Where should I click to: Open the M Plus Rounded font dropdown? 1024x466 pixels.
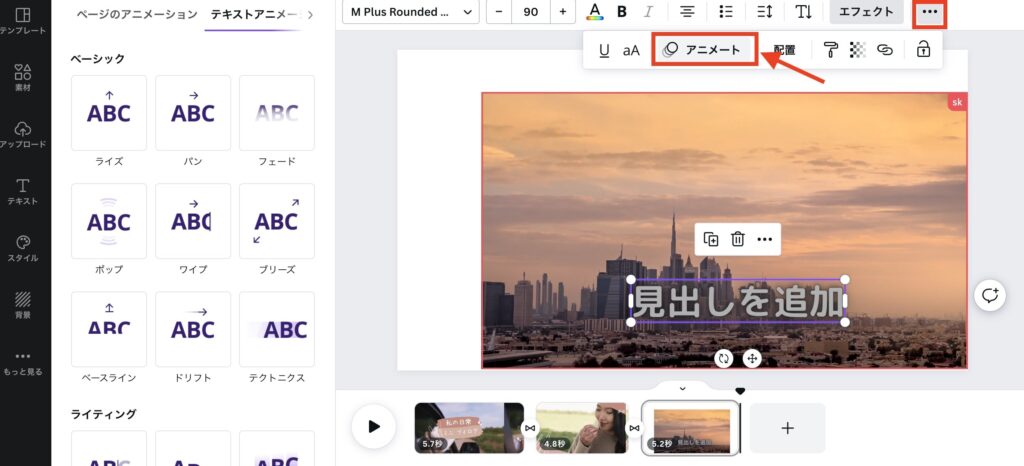pos(411,12)
